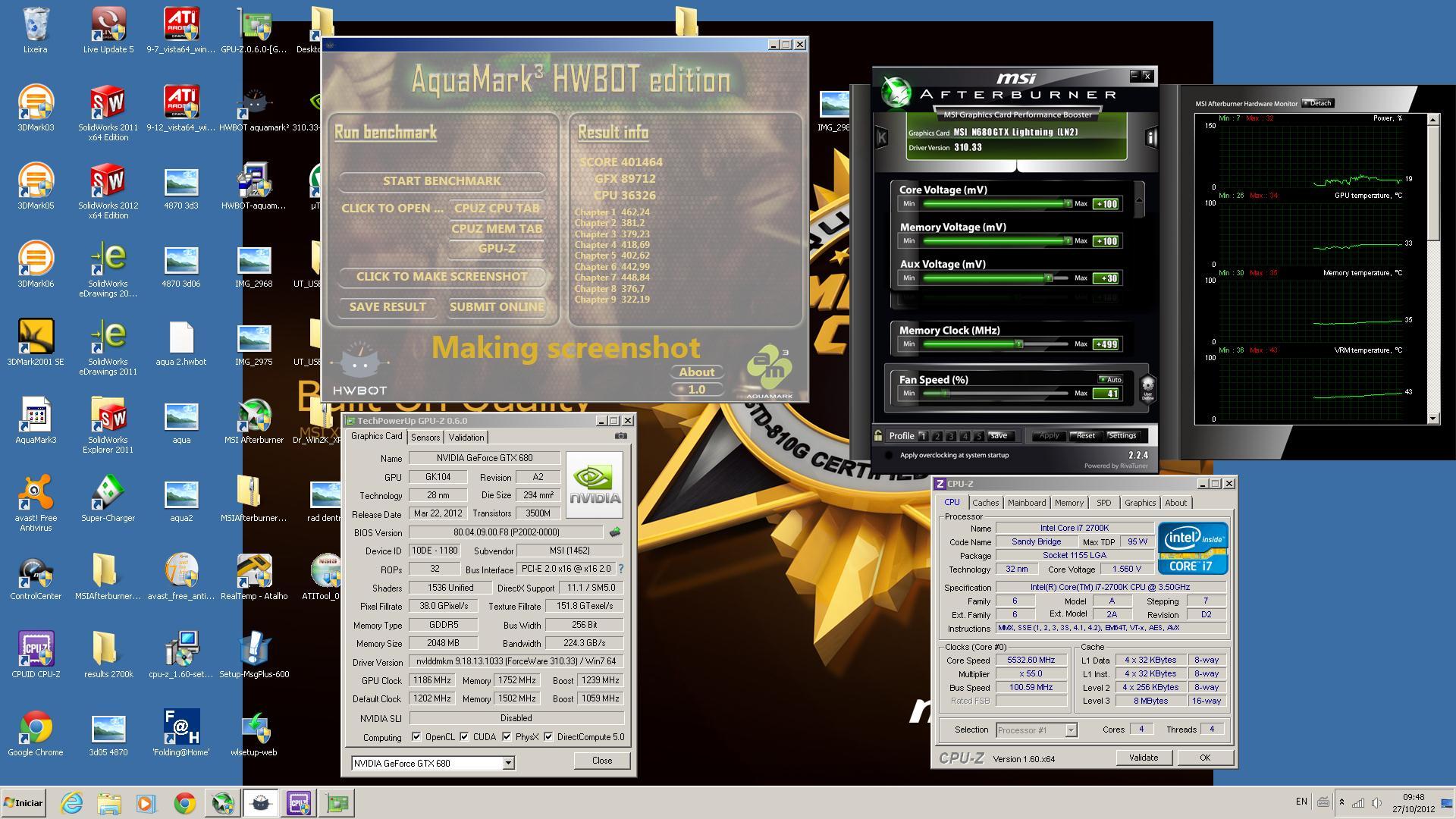
Task: Open the Live Update 5 desktop icon
Action: pyautogui.click(x=108, y=30)
